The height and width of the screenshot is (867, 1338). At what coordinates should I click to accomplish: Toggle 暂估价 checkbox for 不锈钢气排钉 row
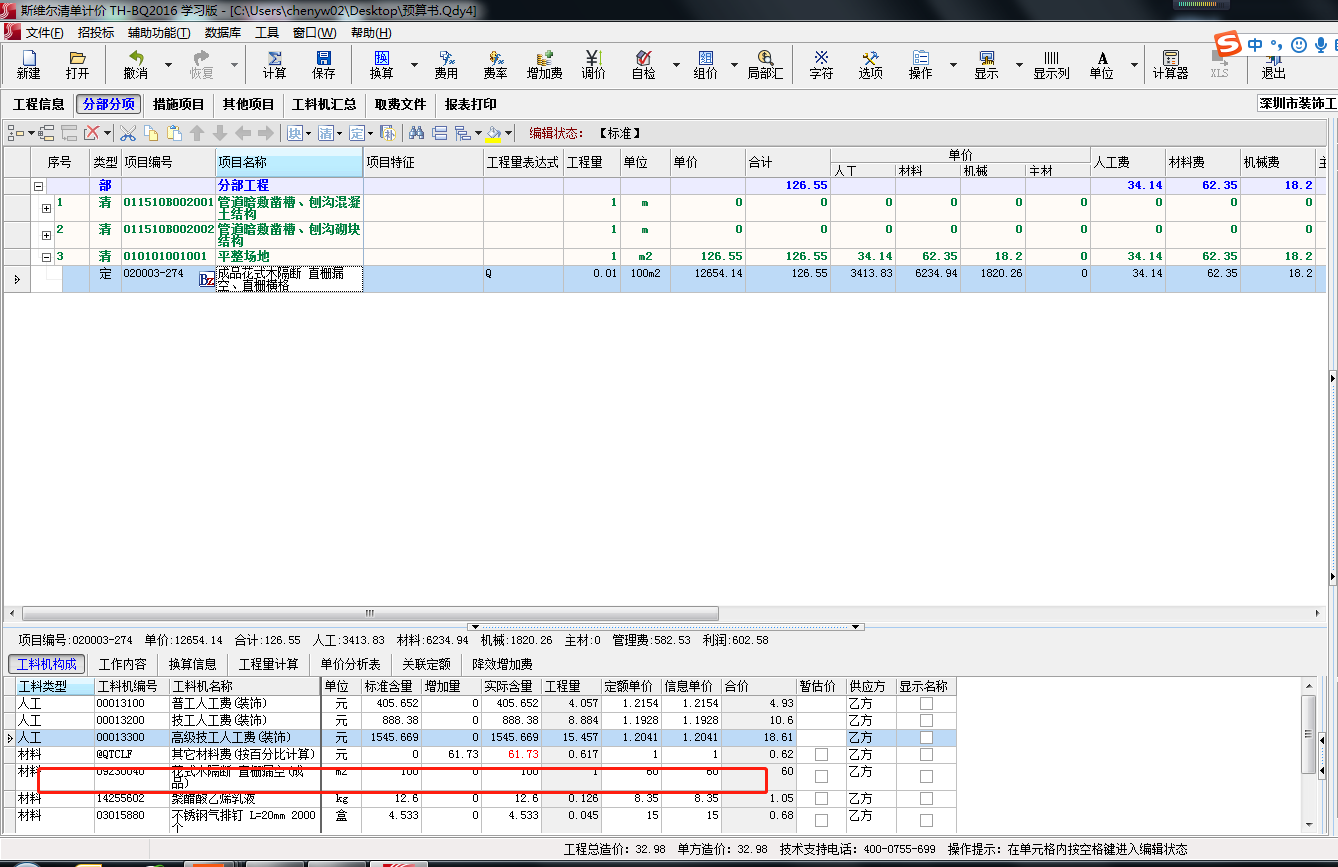pos(821,820)
